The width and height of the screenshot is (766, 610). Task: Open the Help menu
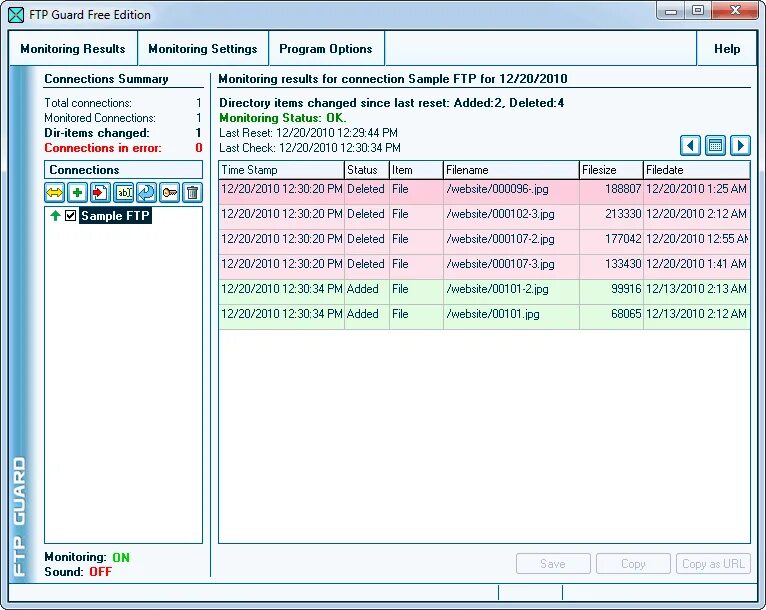click(727, 49)
